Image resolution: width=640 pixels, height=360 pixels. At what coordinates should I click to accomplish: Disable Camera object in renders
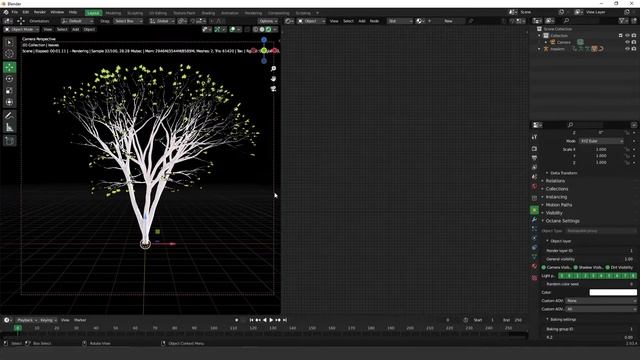pyautogui.click(x=634, y=42)
